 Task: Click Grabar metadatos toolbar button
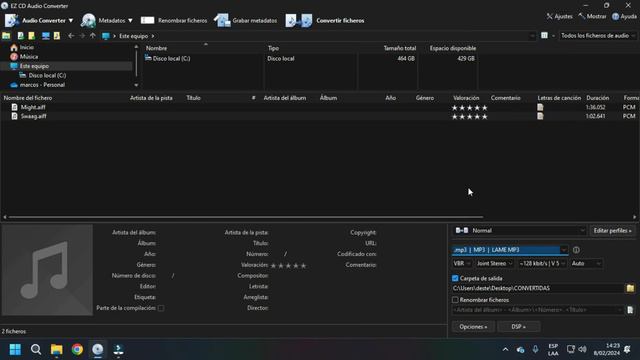246,20
